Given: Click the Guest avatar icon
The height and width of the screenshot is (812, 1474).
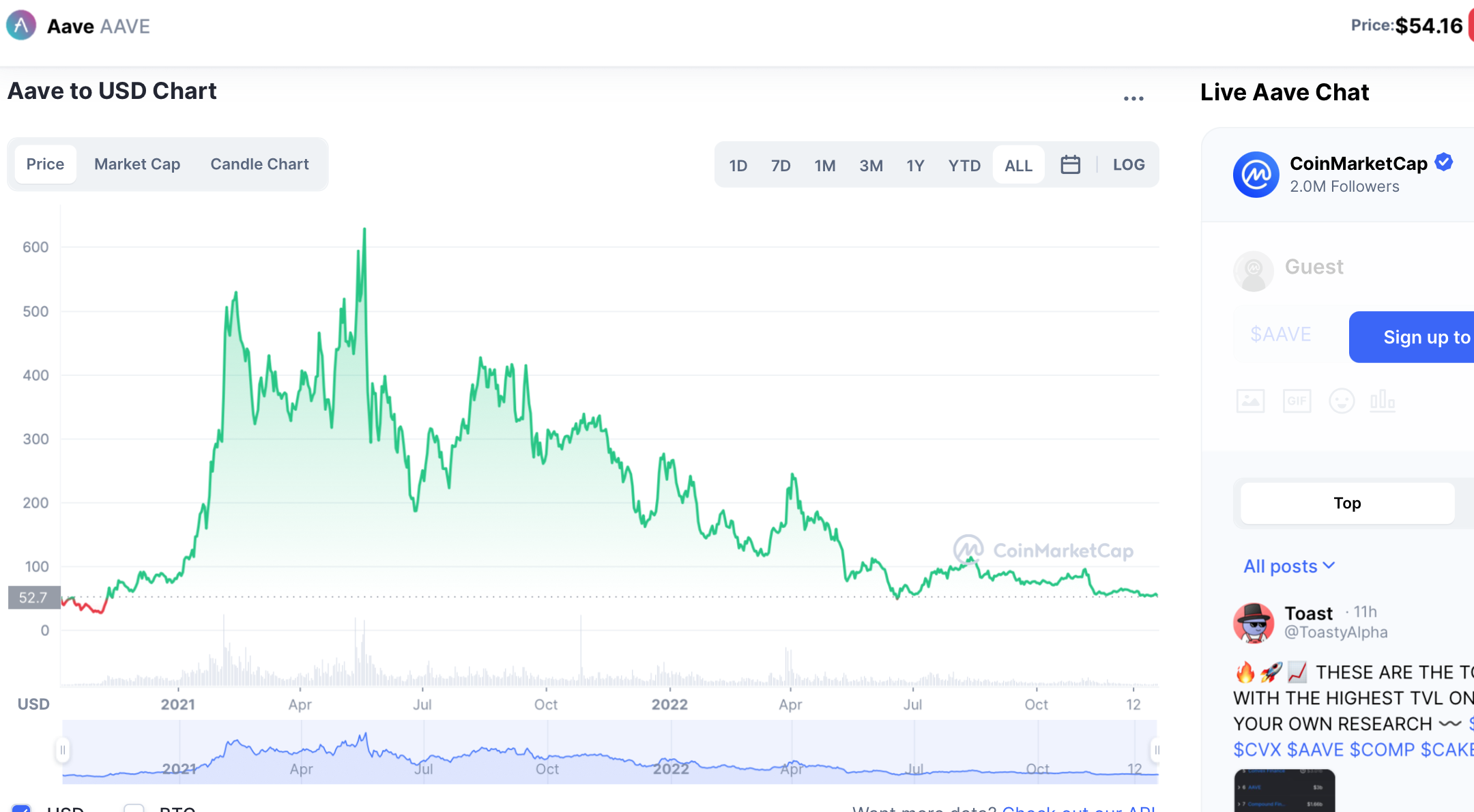Looking at the screenshot, I should (x=1254, y=271).
